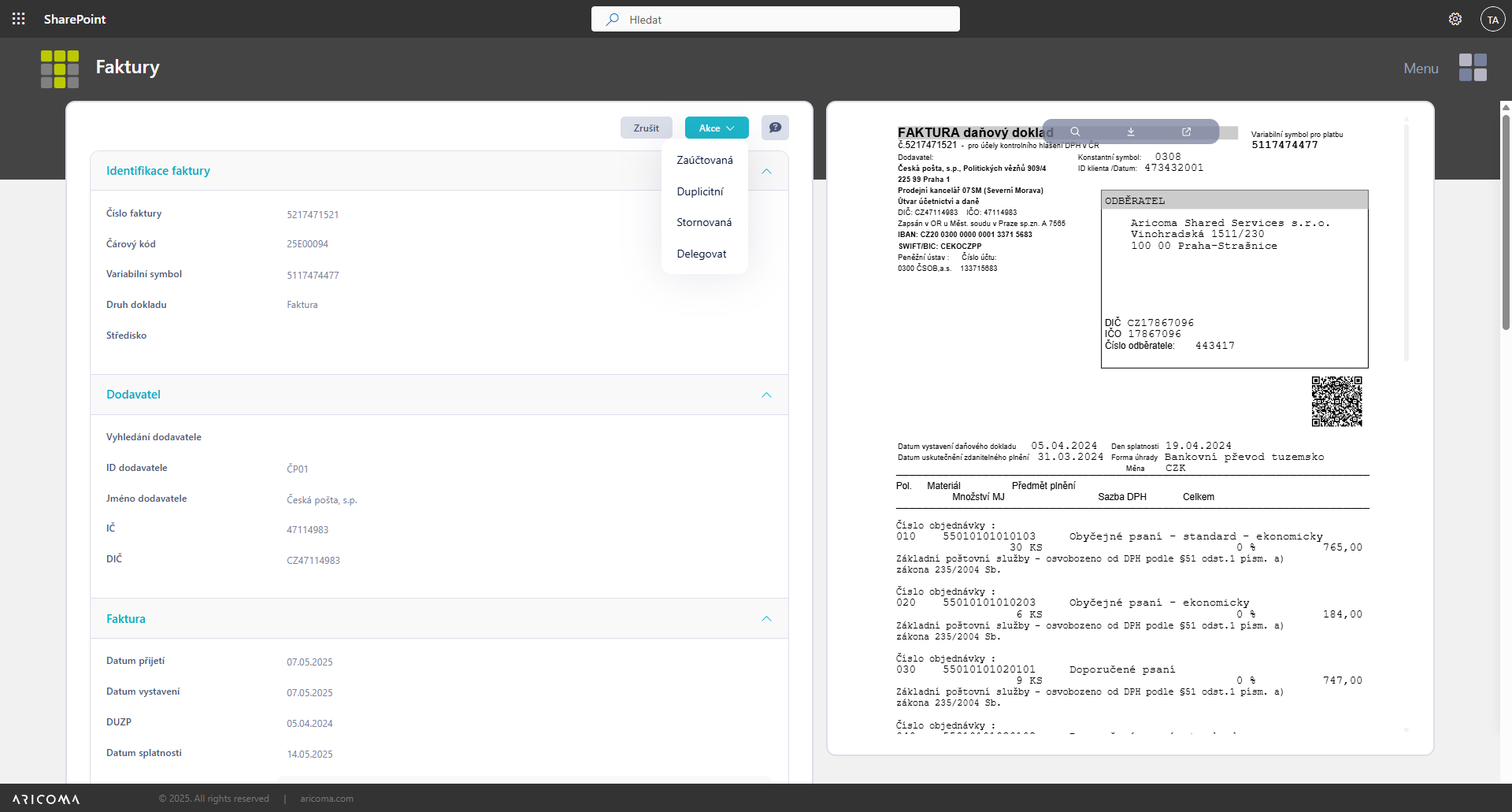1512x812 pixels.
Task: Open the SharePoint app launcher grid
Action: click(x=19, y=19)
